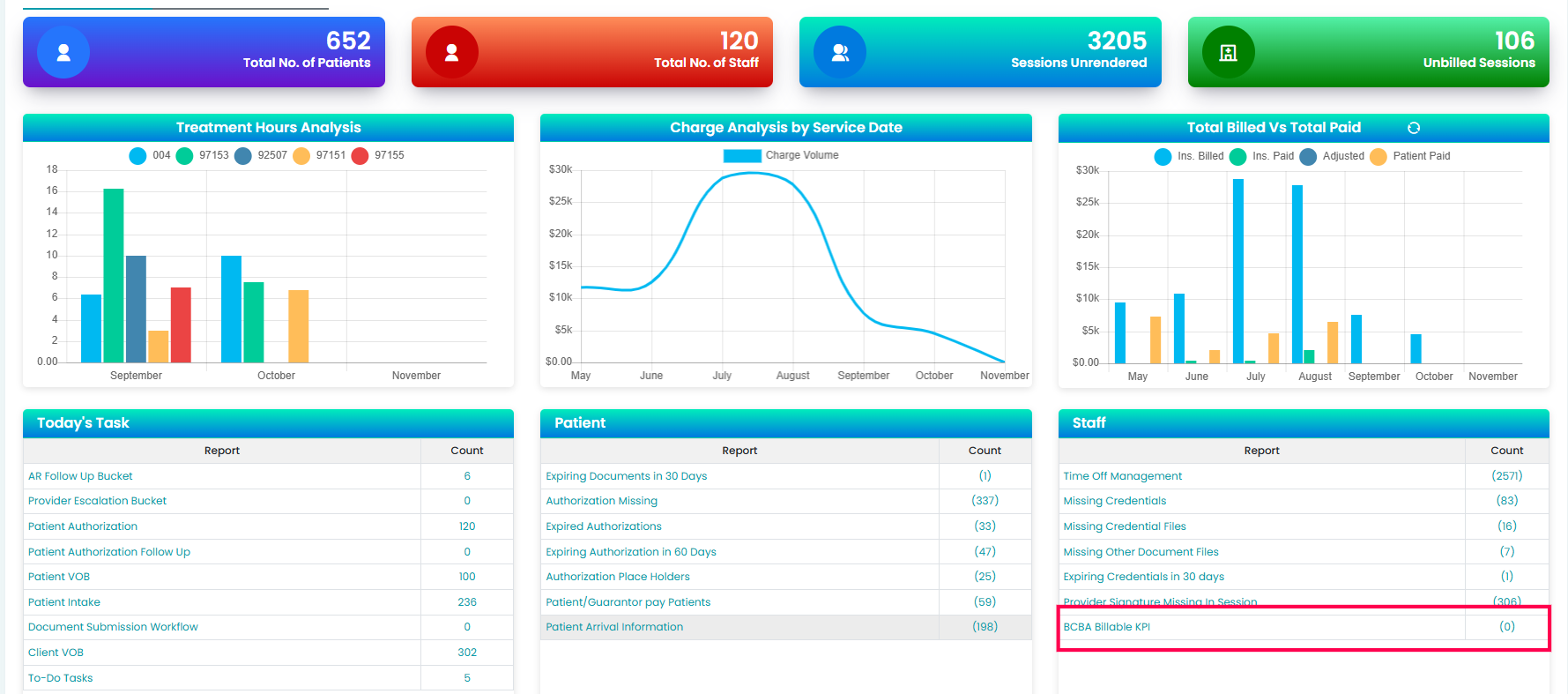1568x694 pixels.
Task: Open the To-Do Tasks report
Action: (x=60, y=678)
